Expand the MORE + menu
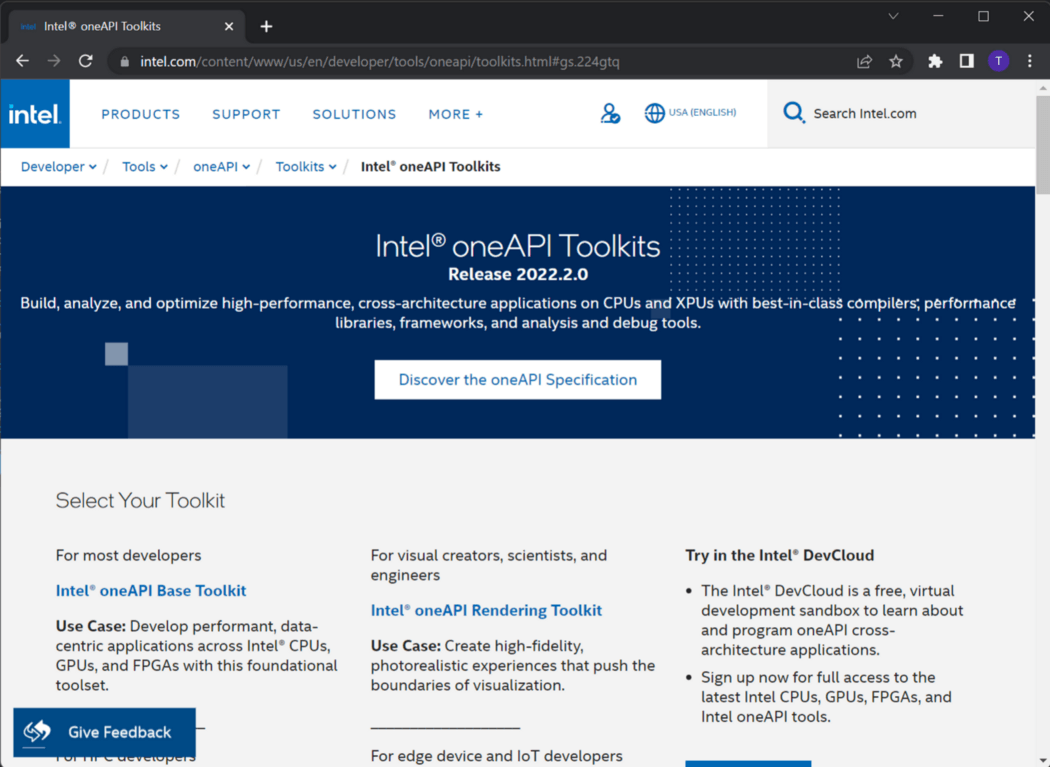The image size is (1050, 767). tap(455, 114)
